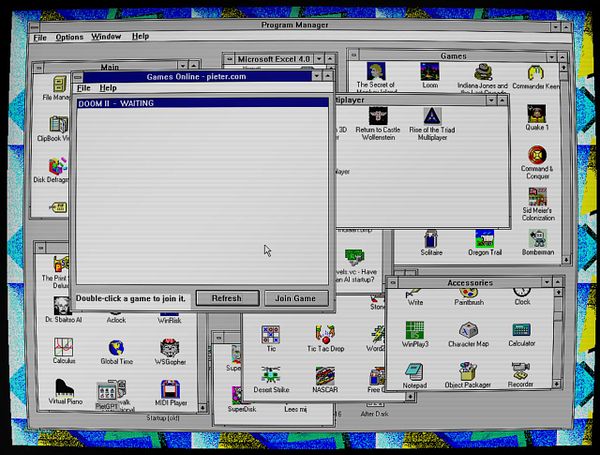
Task: Select the Accessories window title bar
Action: click(x=470, y=283)
